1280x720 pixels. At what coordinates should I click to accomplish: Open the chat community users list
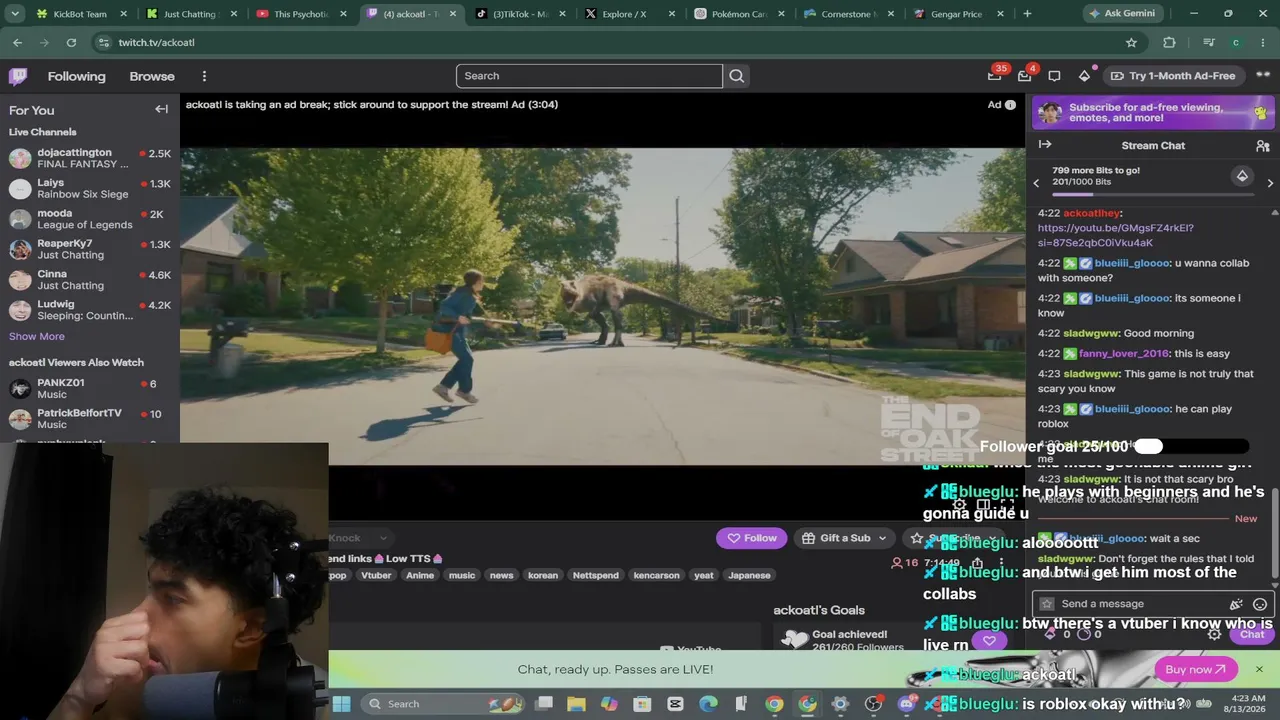[x=1262, y=146]
